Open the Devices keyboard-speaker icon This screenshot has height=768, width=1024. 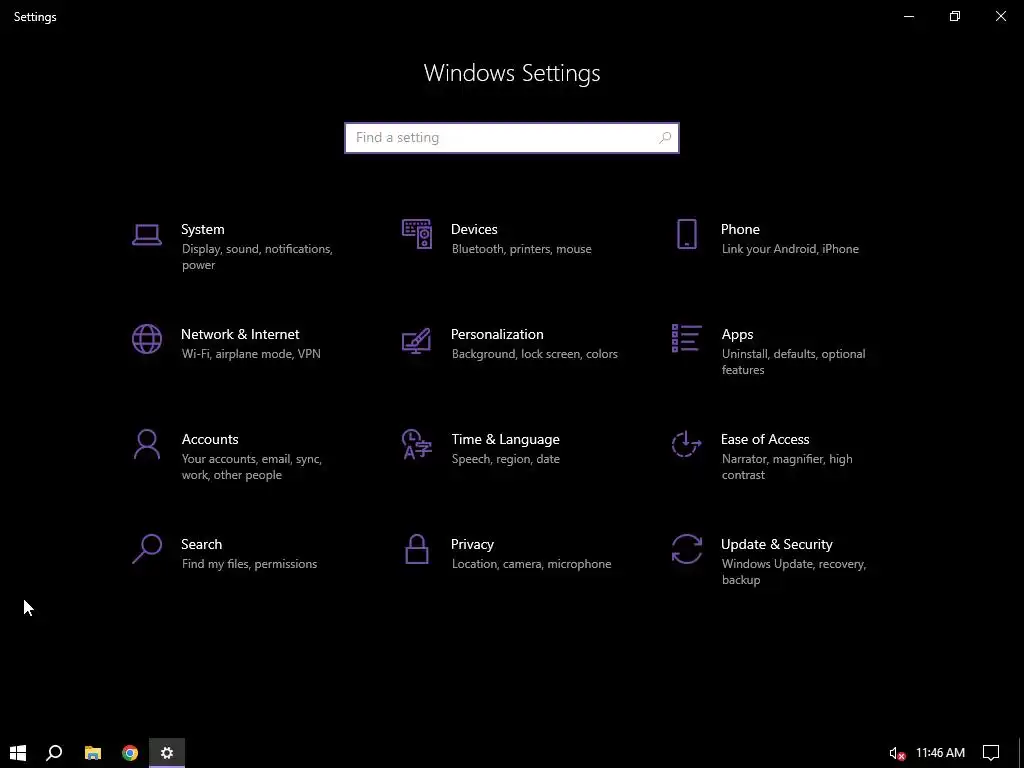417,234
